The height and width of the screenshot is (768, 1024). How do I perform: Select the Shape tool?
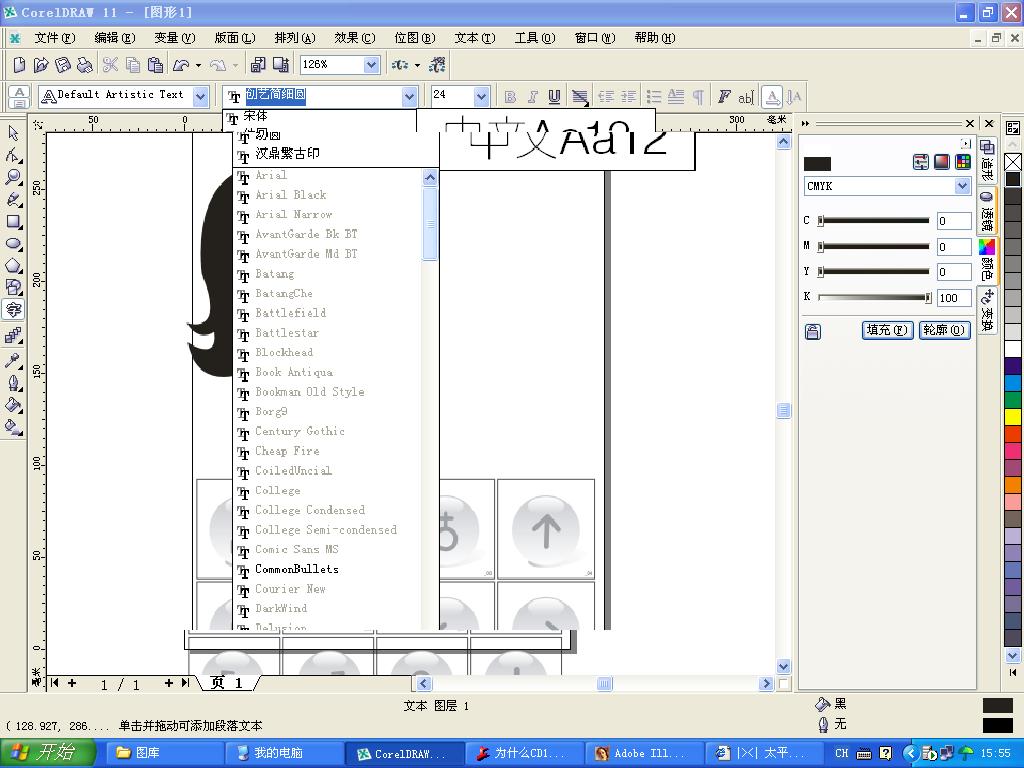click(13, 155)
